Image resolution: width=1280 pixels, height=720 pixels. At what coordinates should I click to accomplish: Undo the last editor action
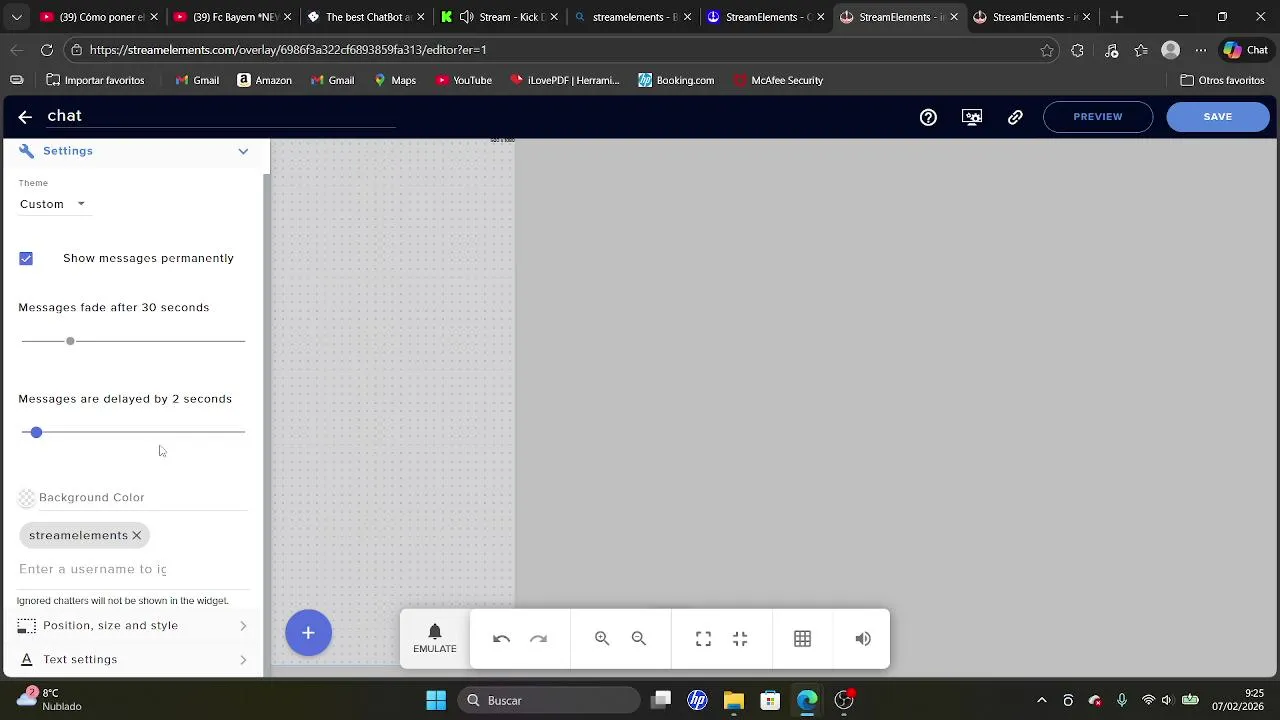[x=502, y=639]
